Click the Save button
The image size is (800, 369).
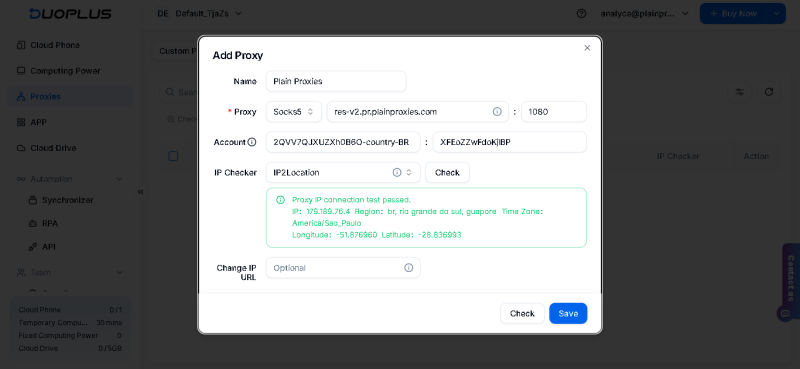568,313
